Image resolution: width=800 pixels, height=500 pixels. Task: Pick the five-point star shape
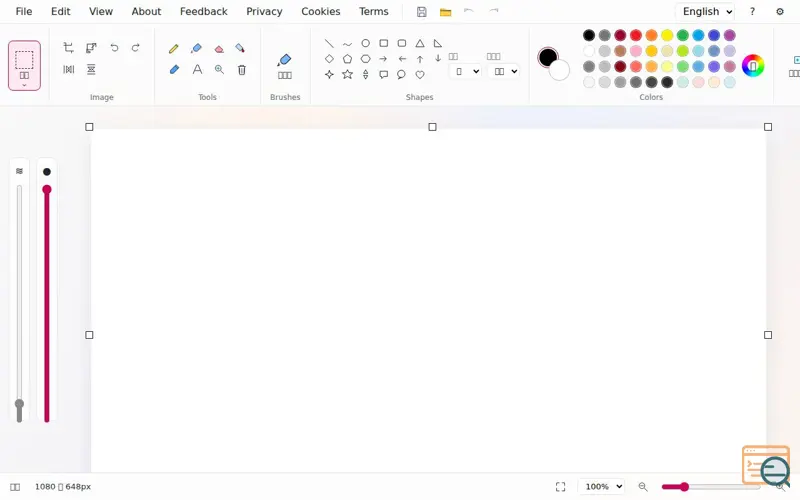(347, 74)
